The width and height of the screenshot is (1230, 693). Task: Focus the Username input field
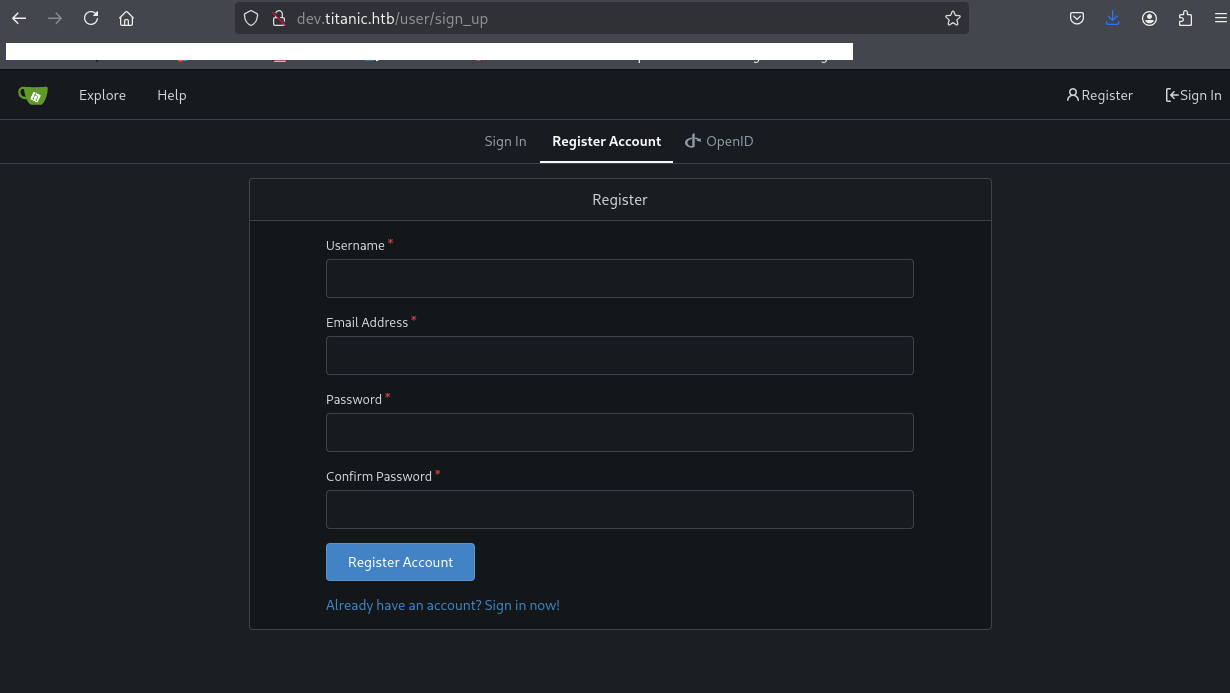619,278
